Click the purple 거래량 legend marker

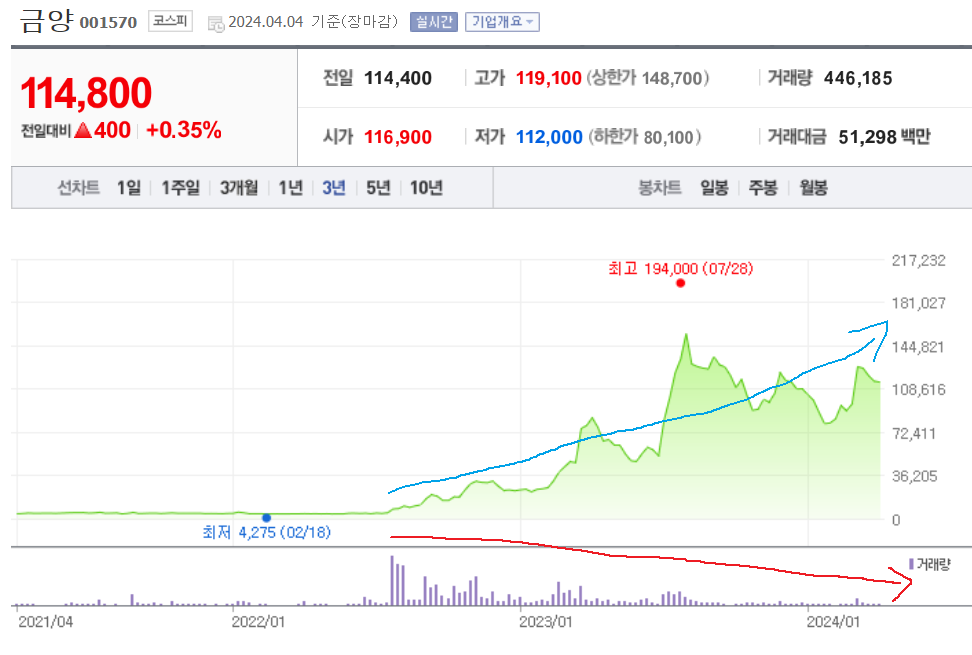[911, 564]
